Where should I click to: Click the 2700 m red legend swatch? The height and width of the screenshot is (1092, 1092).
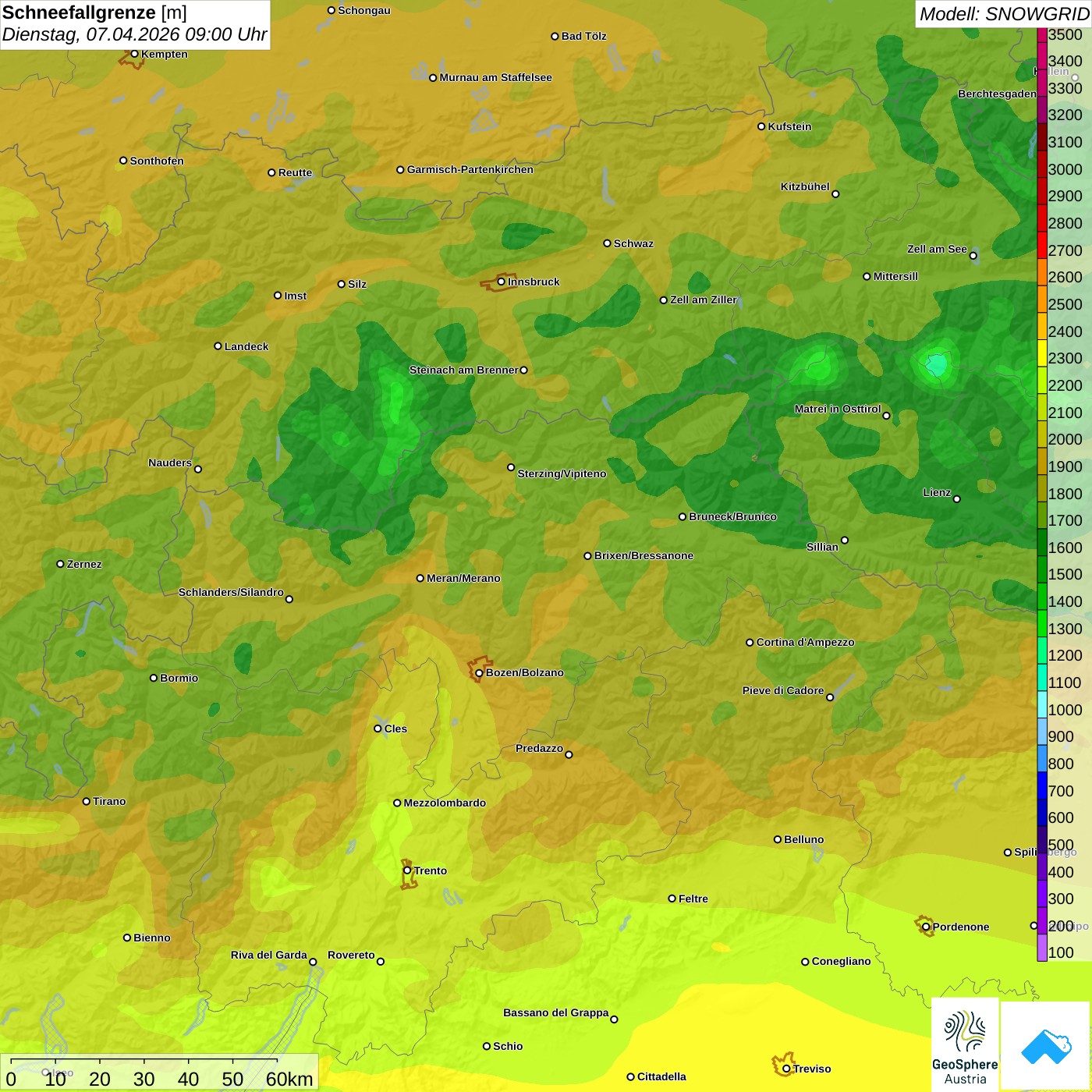[1042, 245]
